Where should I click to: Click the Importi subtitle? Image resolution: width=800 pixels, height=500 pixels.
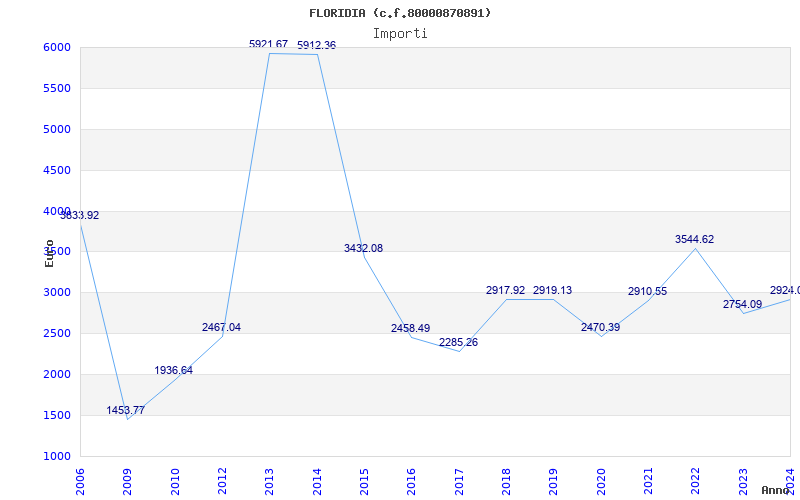coord(400,34)
